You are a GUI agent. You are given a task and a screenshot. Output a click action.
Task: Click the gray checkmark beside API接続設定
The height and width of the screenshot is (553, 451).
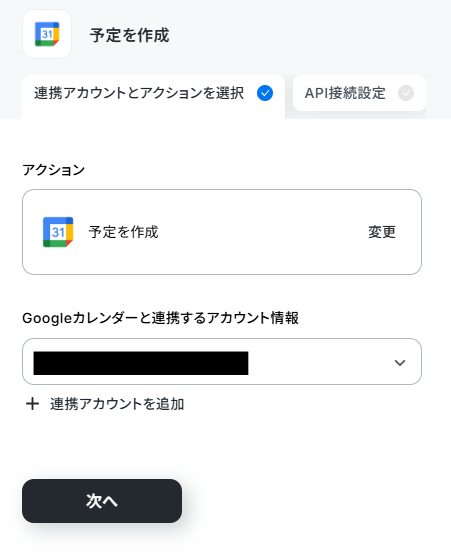[406, 93]
